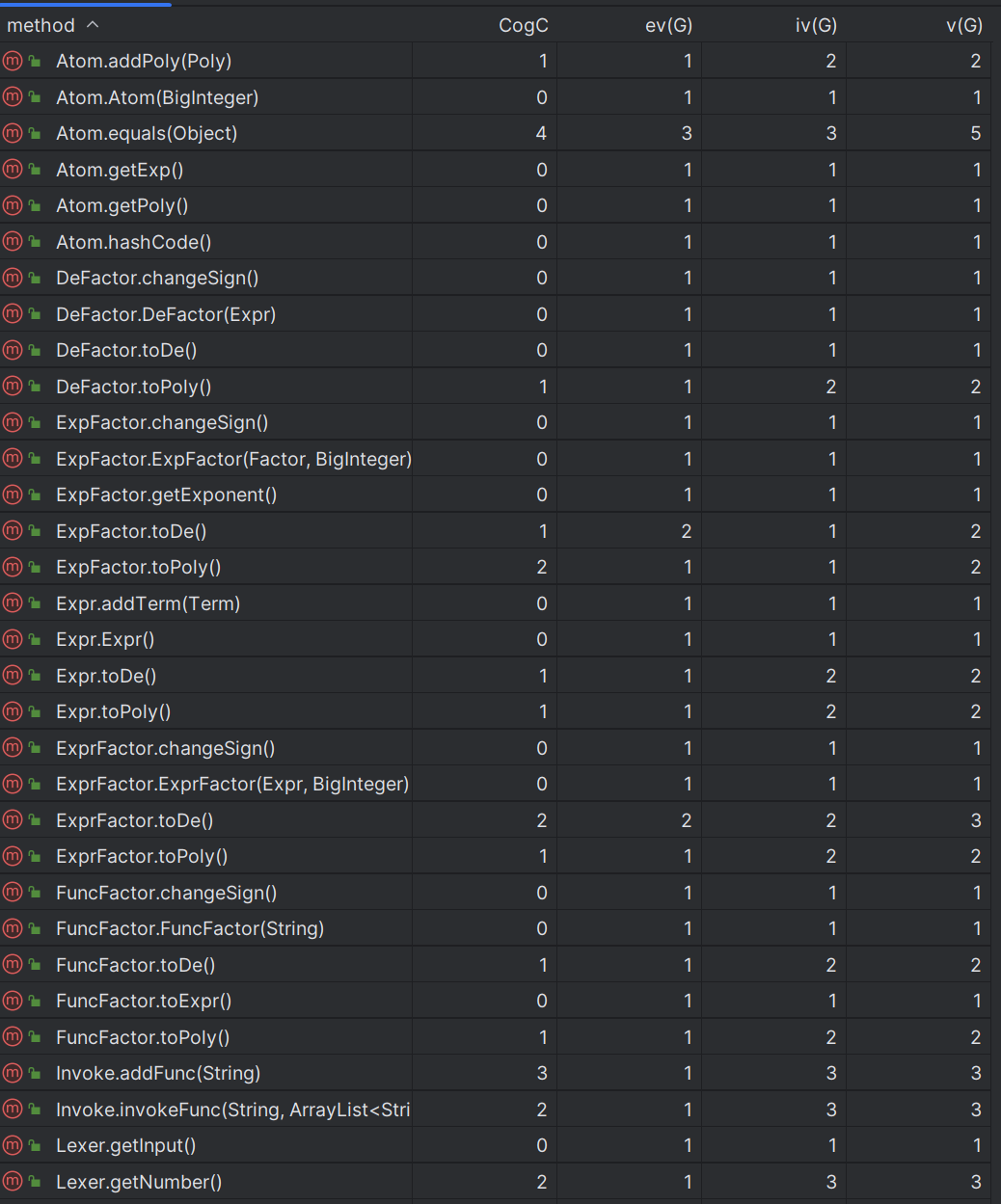Screen dimensions: 1001x1204
Task: Click the green lock icon for Invoke.addFunc(String)
Action: 35,1074
